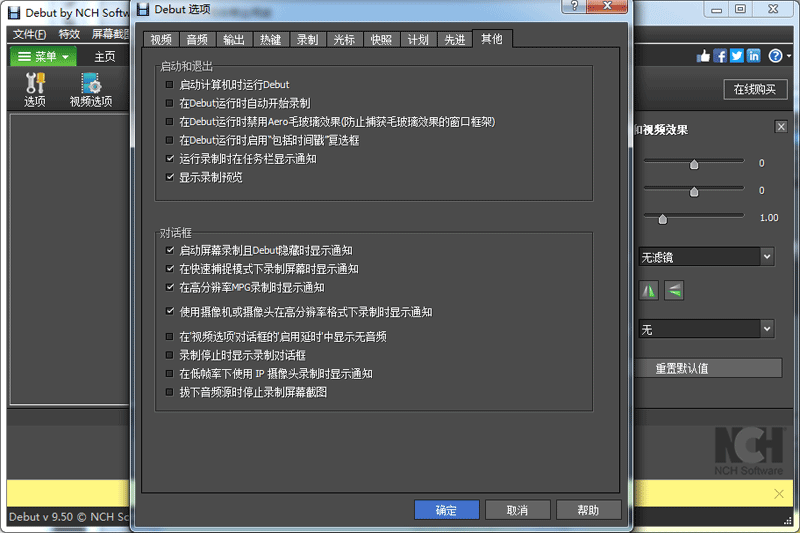The width and height of the screenshot is (800, 533).
Task: Uncheck 启动屏幕录制且Debut隐藏时显示通知
Action: (x=170, y=250)
